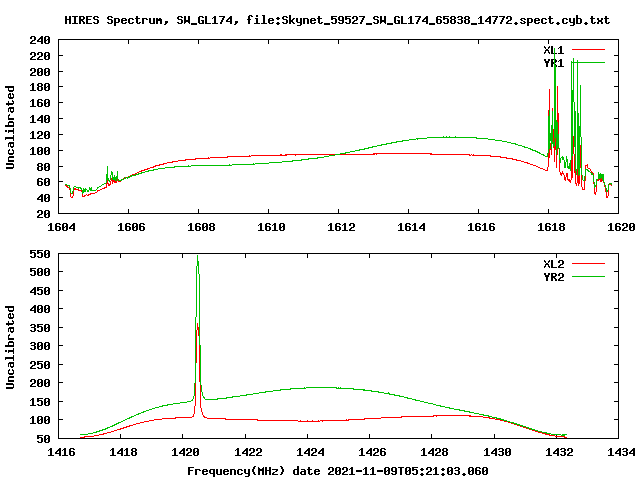Click the 1426 x-axis tick label
The width and height of the screenshot is (640, 480).
tap(372, 452)
